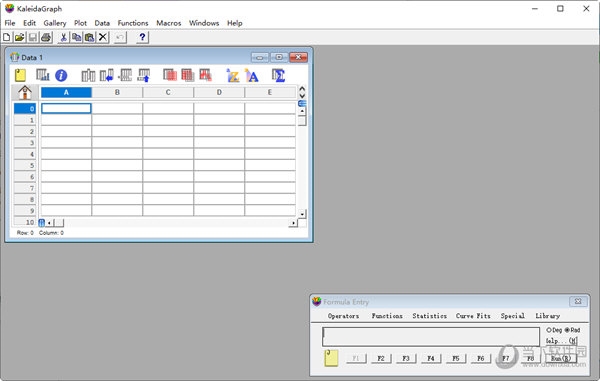Click the Home house icon in Data 1
The image size is (600, 381).
pos(25,92)
